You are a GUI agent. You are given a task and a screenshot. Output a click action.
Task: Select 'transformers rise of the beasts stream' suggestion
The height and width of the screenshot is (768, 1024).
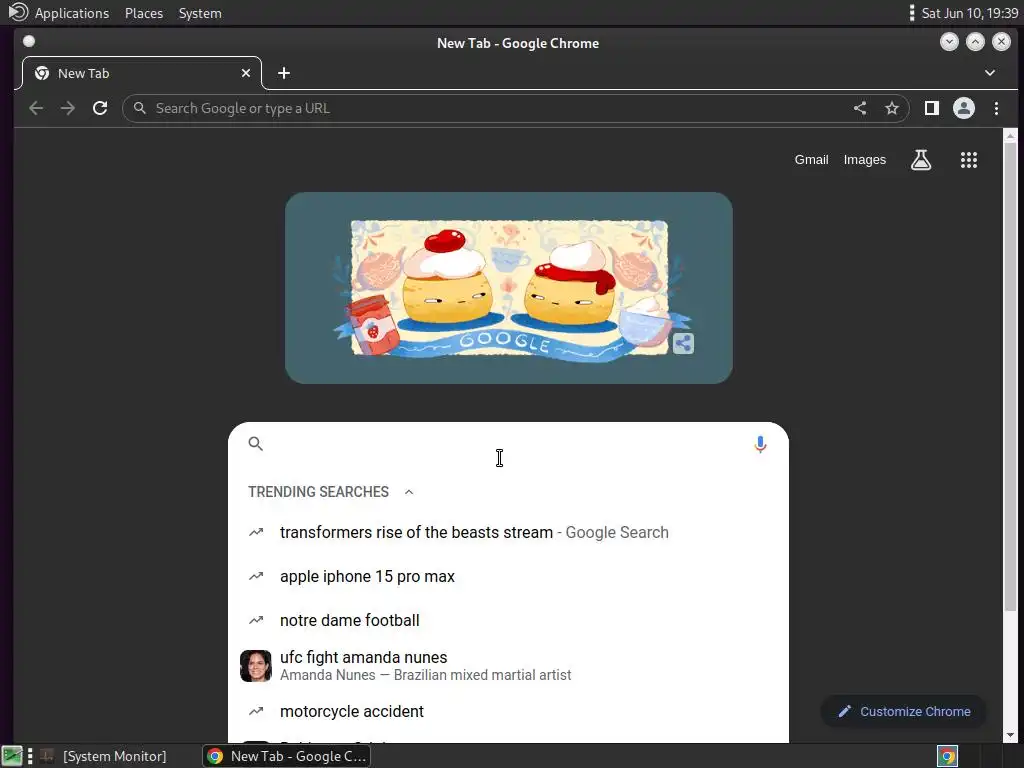pos(509,532)
